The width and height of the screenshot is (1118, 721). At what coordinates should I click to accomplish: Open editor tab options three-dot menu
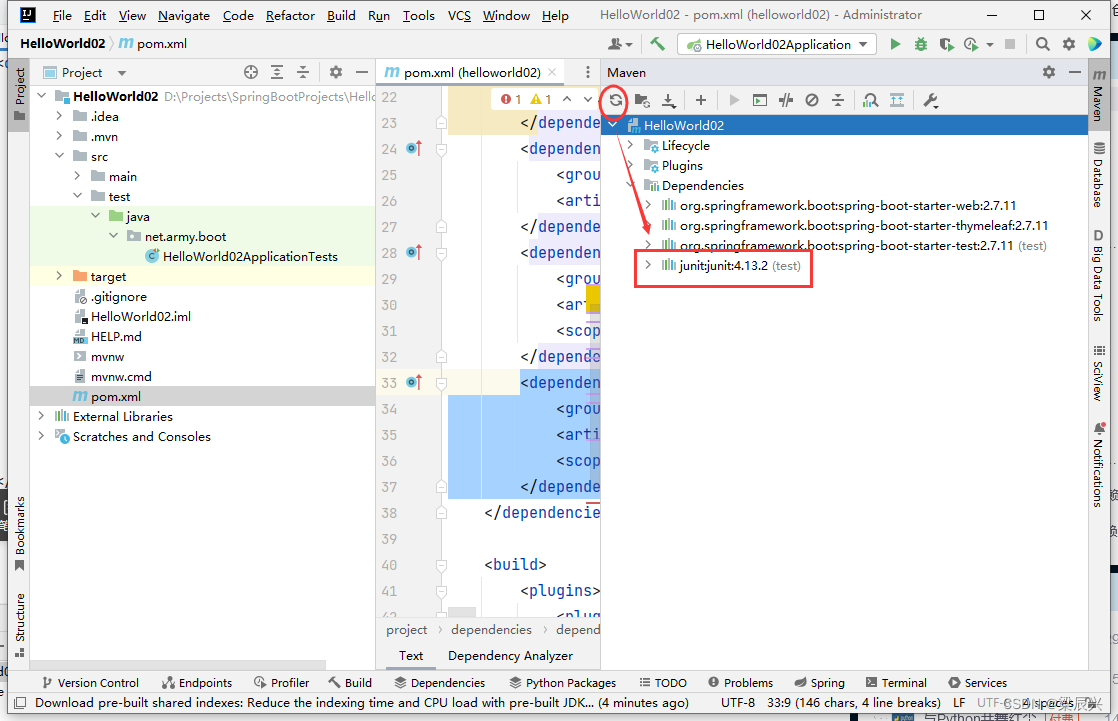click(x=588, y=72)
